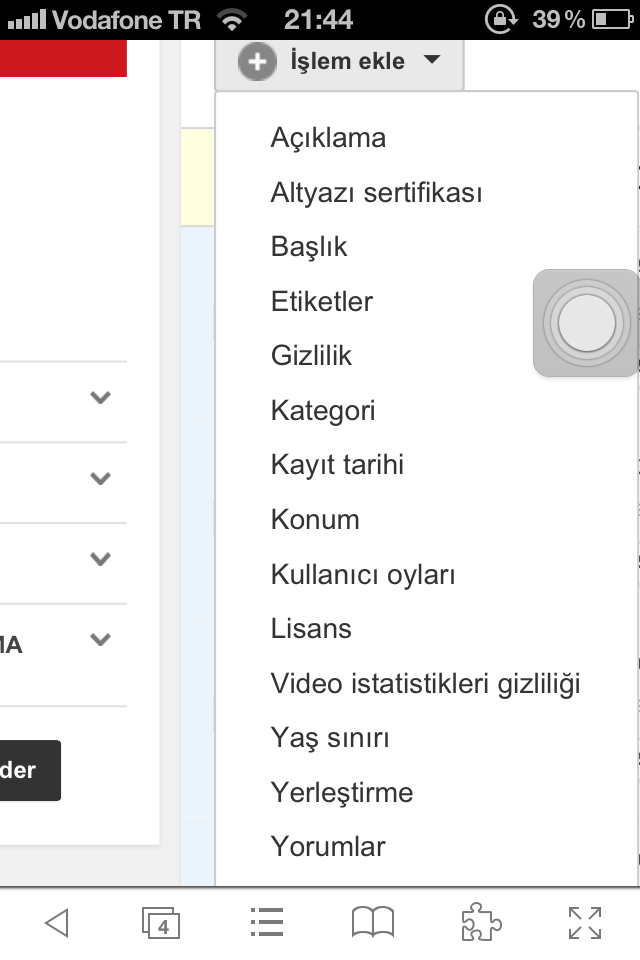Open the bookmarks book icon
The image size is (640, 960).
[372, 923]
